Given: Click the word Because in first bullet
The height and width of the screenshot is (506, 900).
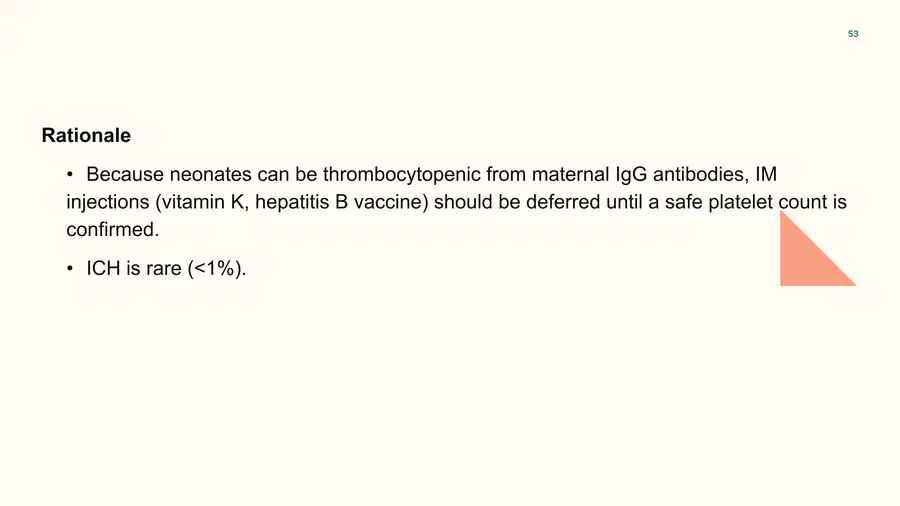Looking at the screenshot, I should (x=125, y=174).
